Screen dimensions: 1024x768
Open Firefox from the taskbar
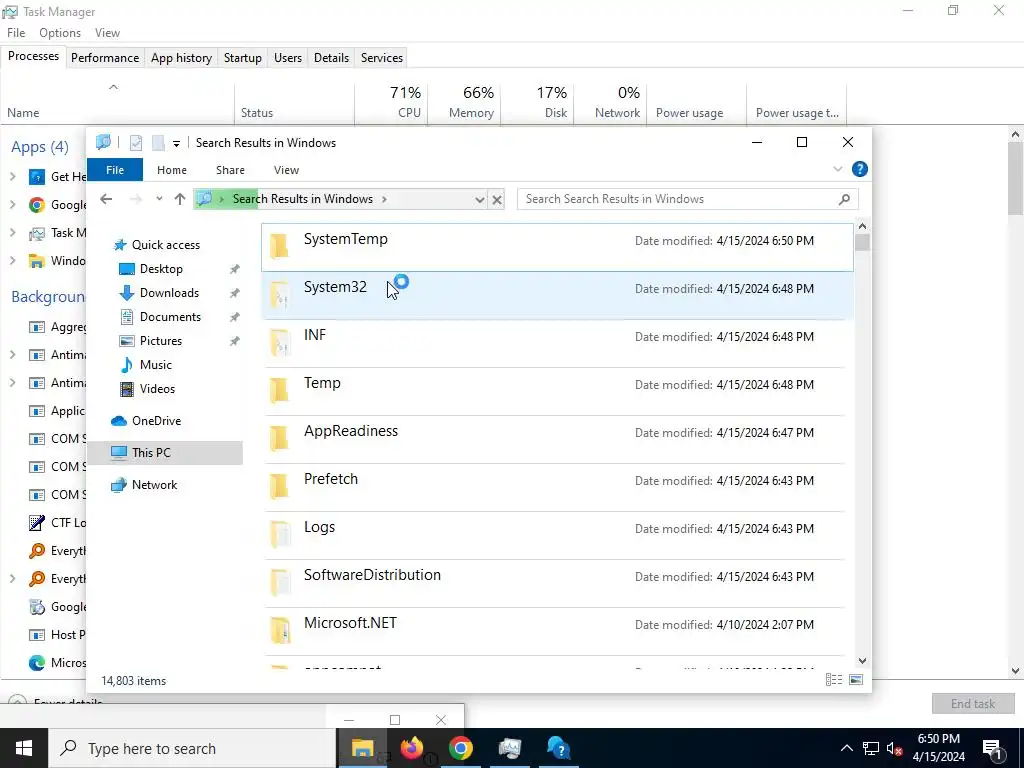point(411,748)
